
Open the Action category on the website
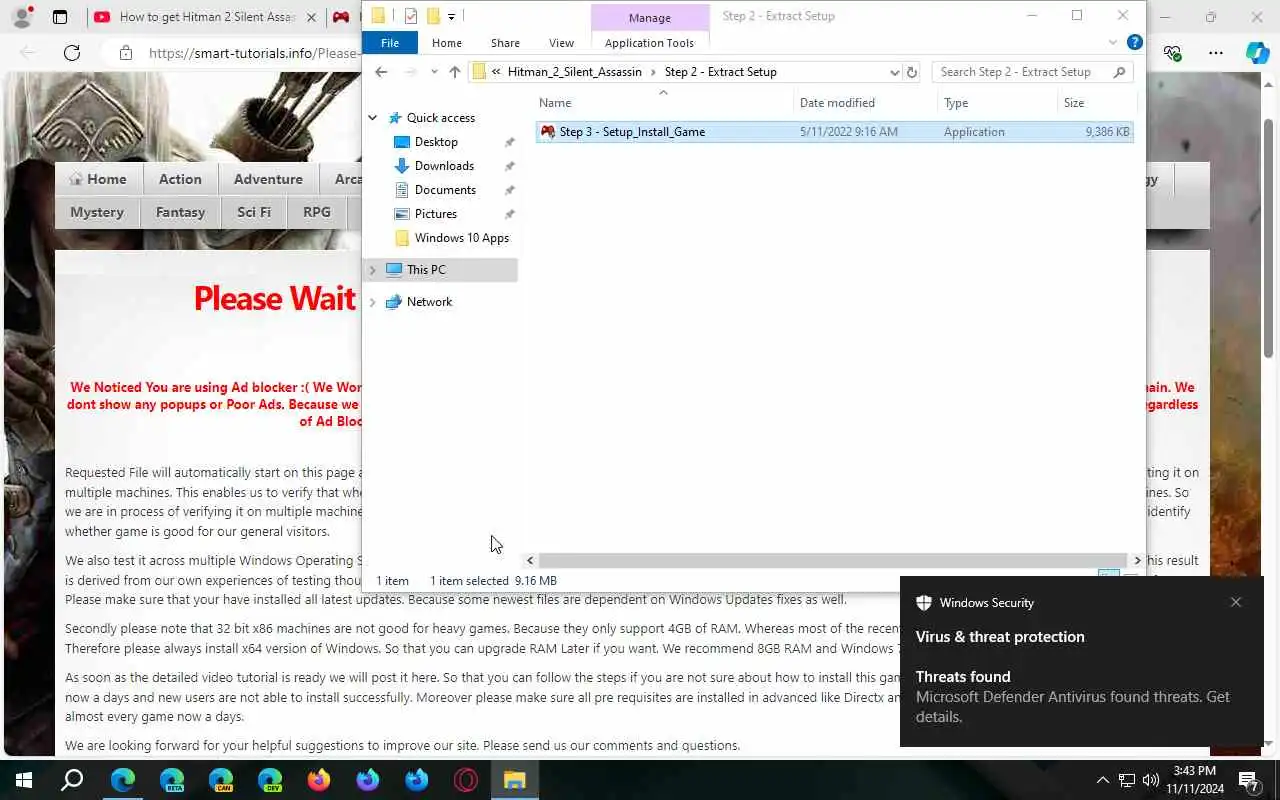pos(180,179)
